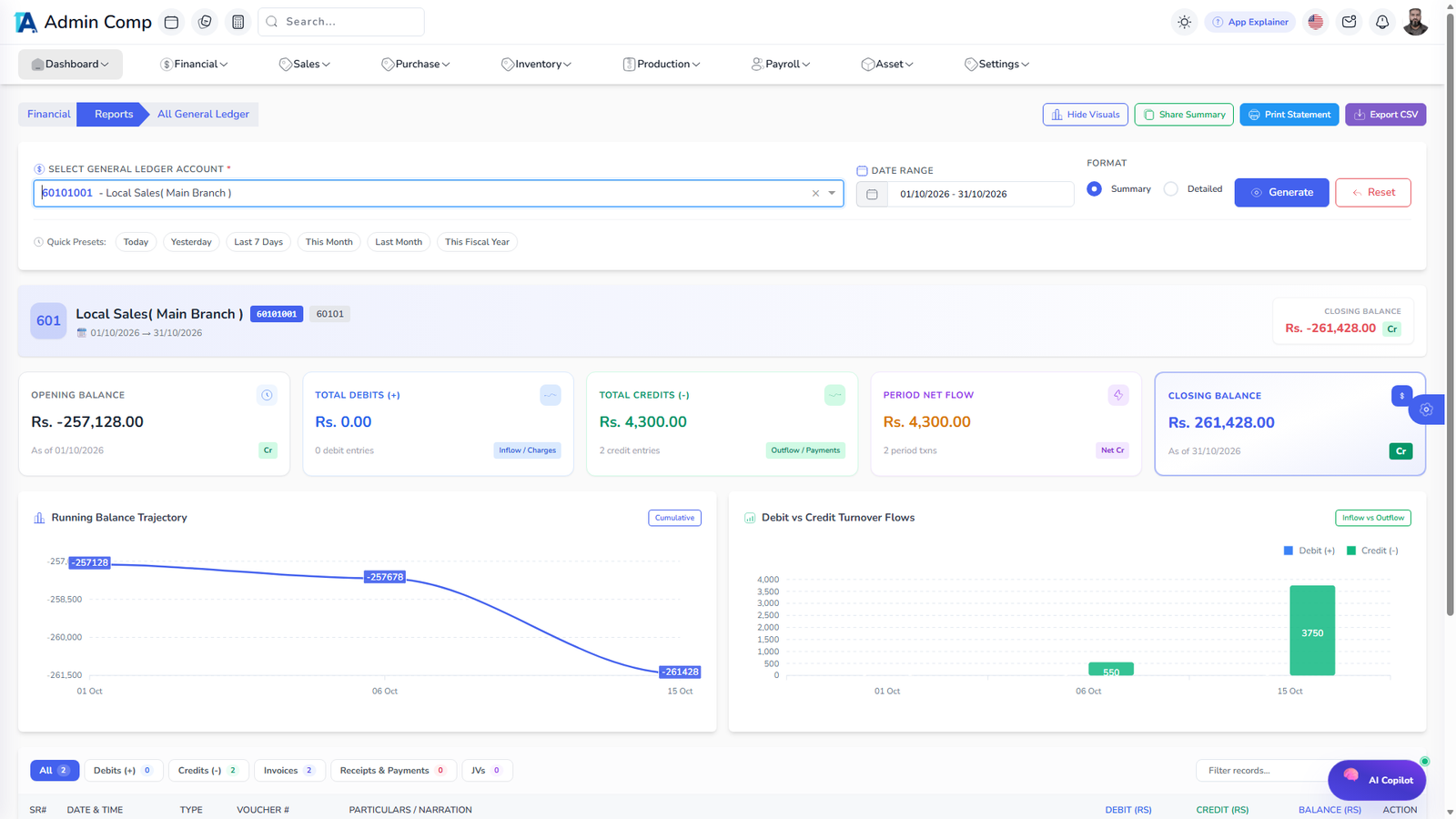Open the mail inbox icon
Screen dimensions: 1456x819
(x=1349, y=22)
